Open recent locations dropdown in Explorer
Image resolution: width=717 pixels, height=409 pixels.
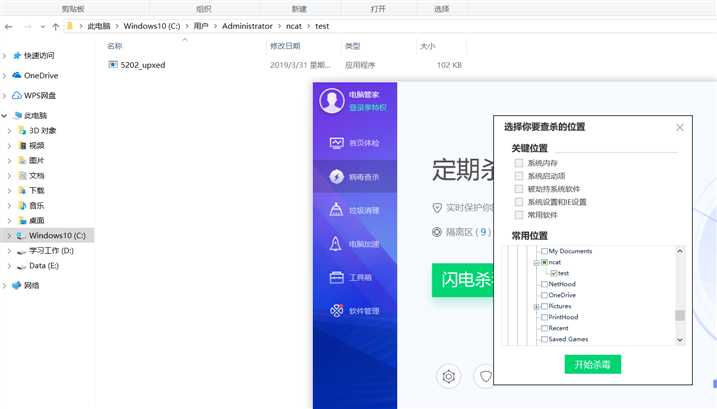pos(43,27)
